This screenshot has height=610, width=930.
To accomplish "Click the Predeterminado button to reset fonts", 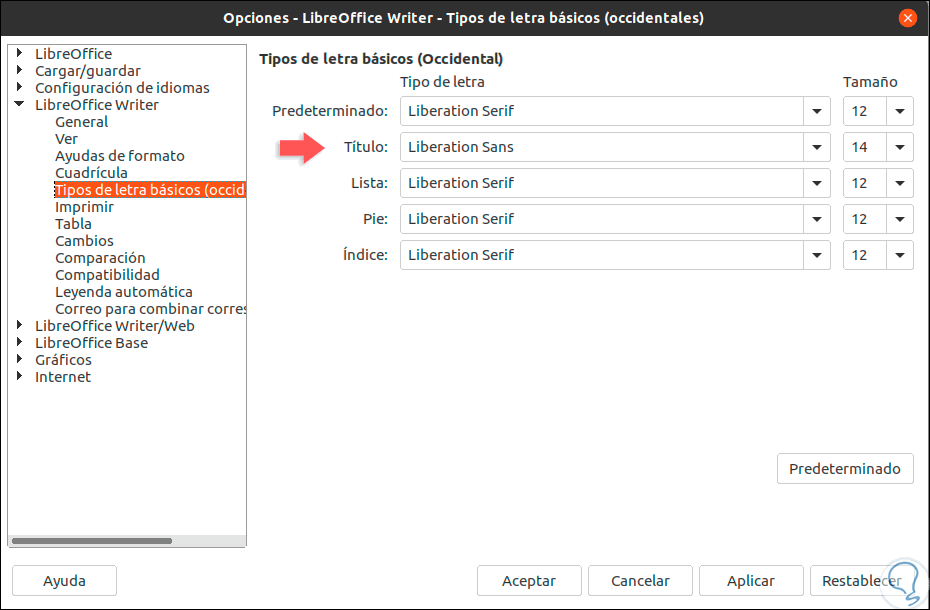I will (x=845, y=469).
